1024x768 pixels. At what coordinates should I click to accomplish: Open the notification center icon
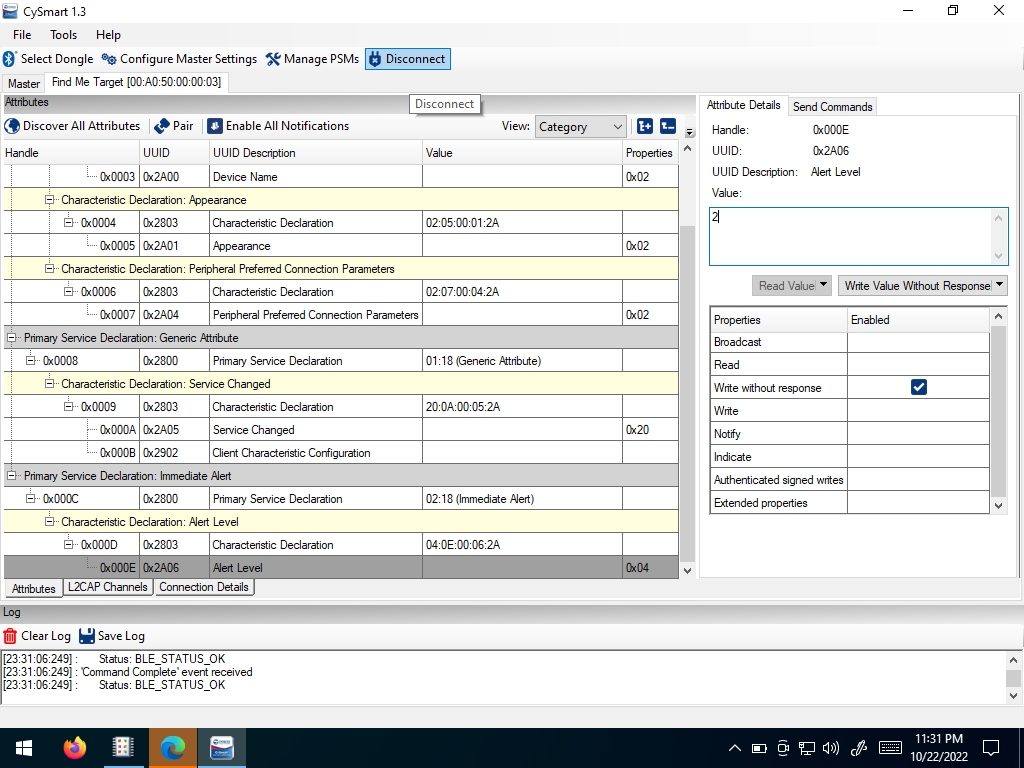click(991, 748)
